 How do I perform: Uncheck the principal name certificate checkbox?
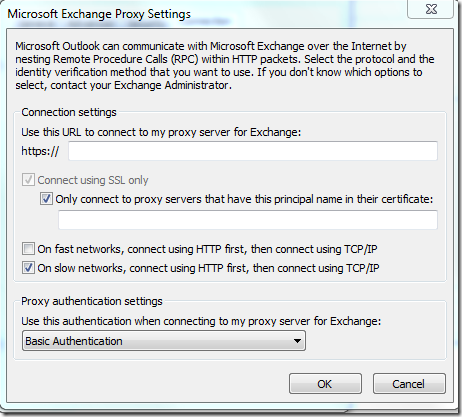point(46,199)
